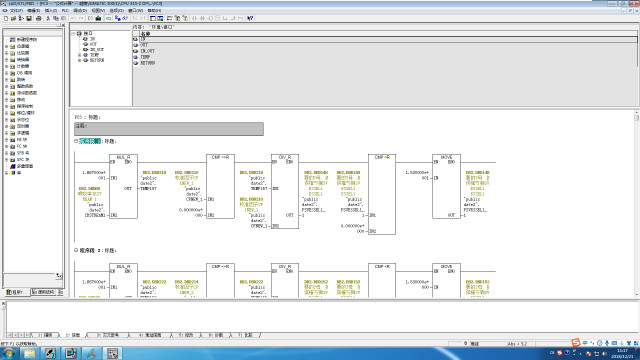Click the Help question-arrow toolbar icon
The width and height of the screenshot is (640, 360).
click(x=250, y=18)
